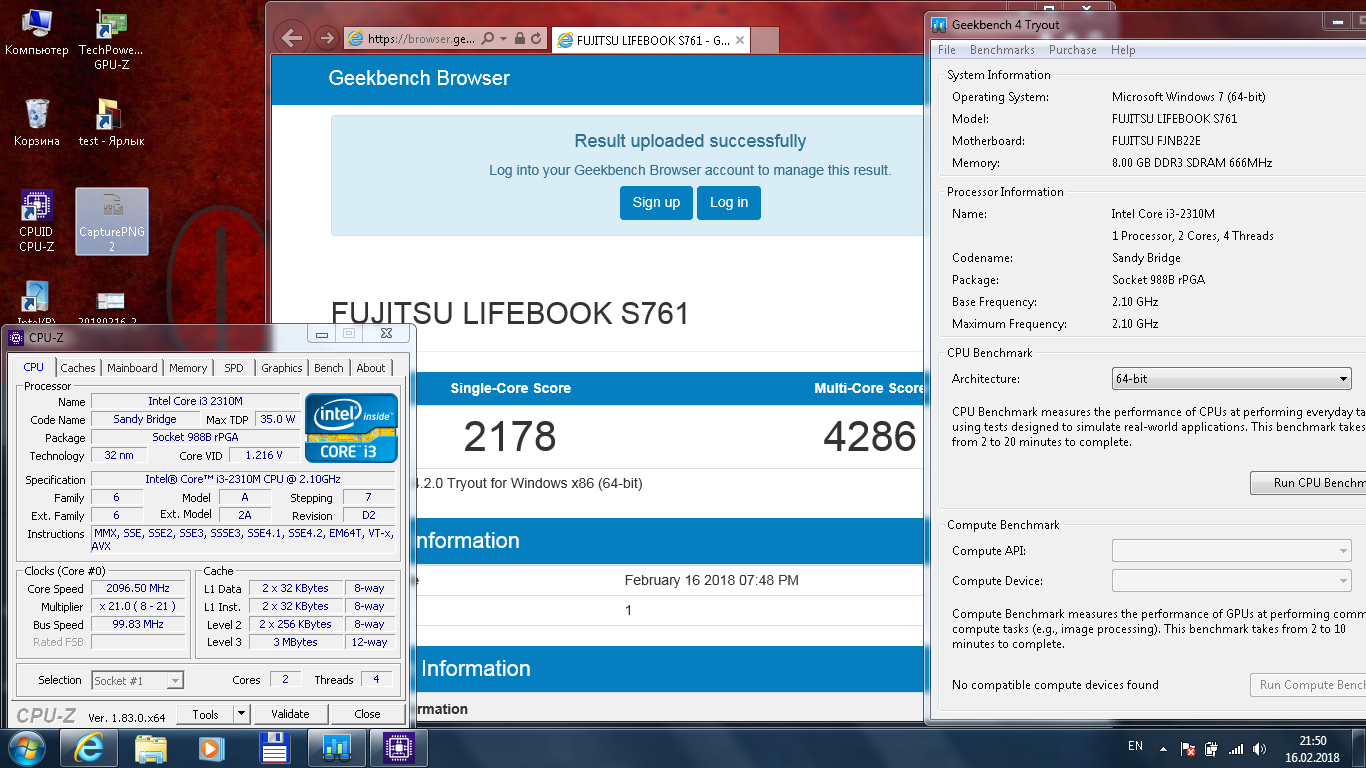Image resolution: width=1366 pixels, height=768 pixels.
Task: Click the address bar security lock icon
Action: [519, 39]
